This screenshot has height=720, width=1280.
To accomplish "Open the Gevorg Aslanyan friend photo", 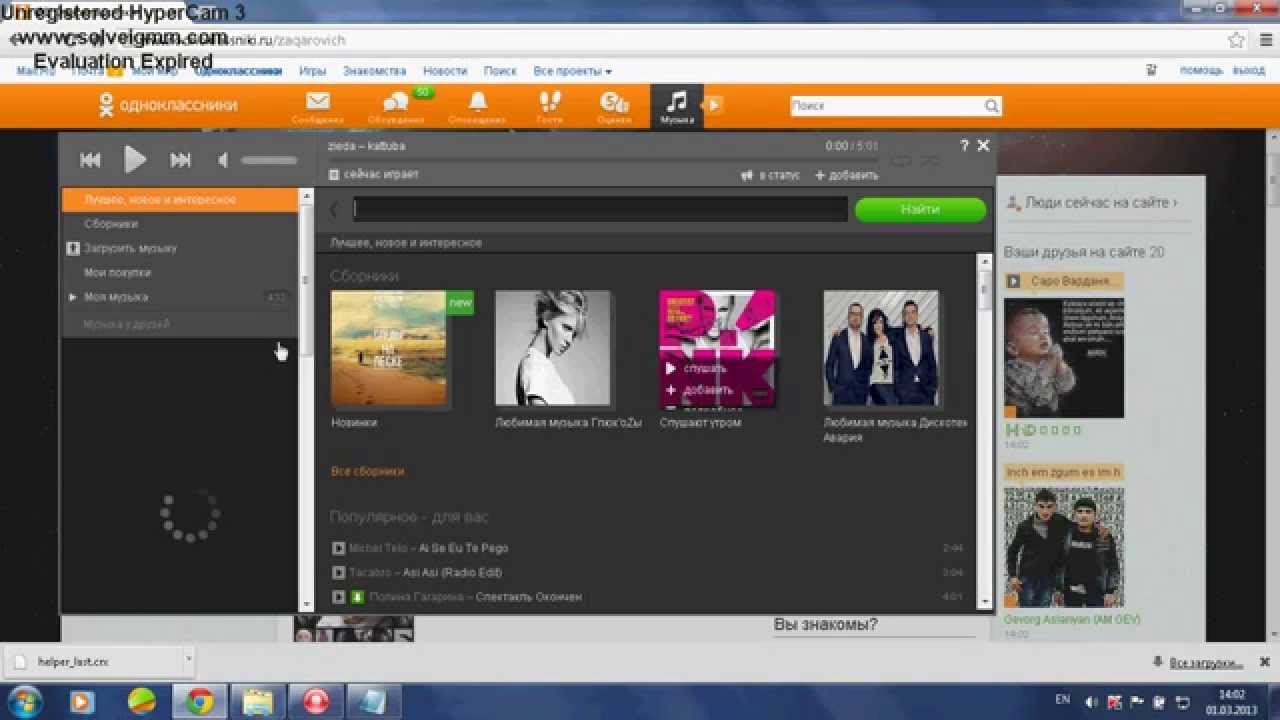I will point(1064,548).
